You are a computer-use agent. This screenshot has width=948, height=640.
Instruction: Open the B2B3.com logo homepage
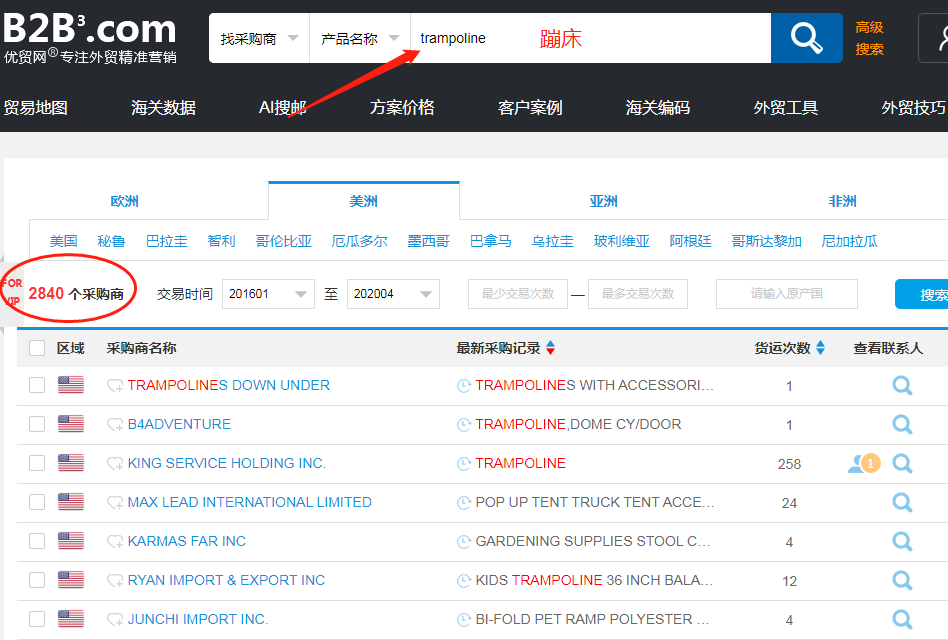click(x=90, y=37)
